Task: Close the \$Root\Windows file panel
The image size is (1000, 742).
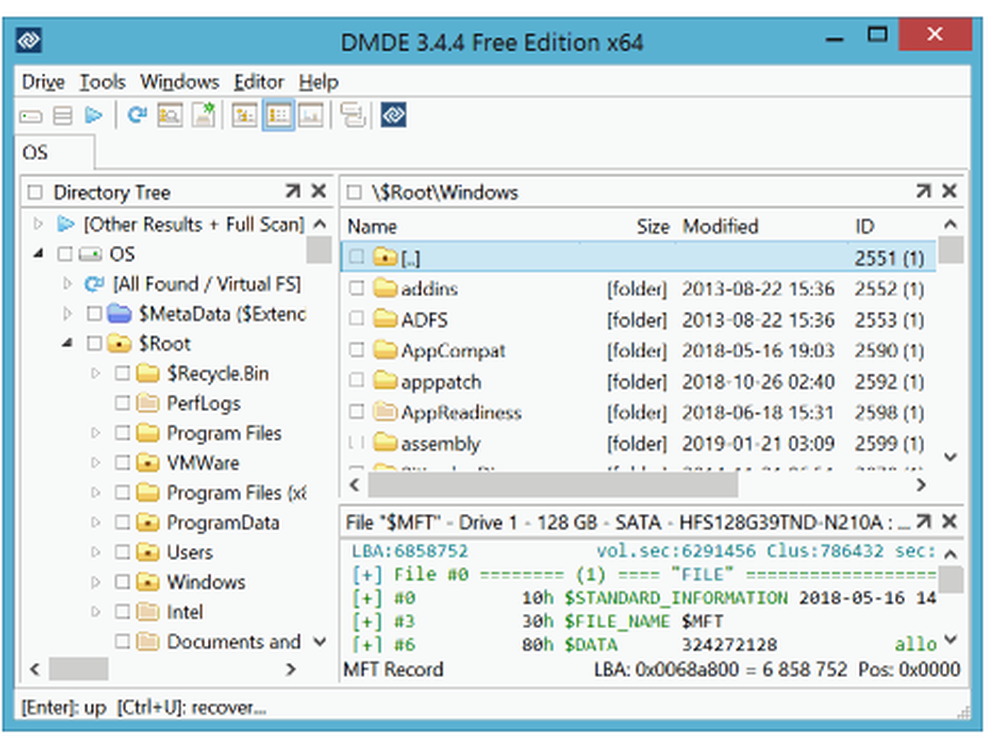Action: point(949,191)
